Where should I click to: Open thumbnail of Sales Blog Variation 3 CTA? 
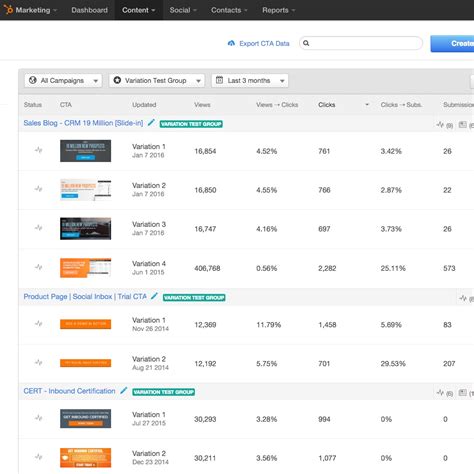tap(85, 229)
